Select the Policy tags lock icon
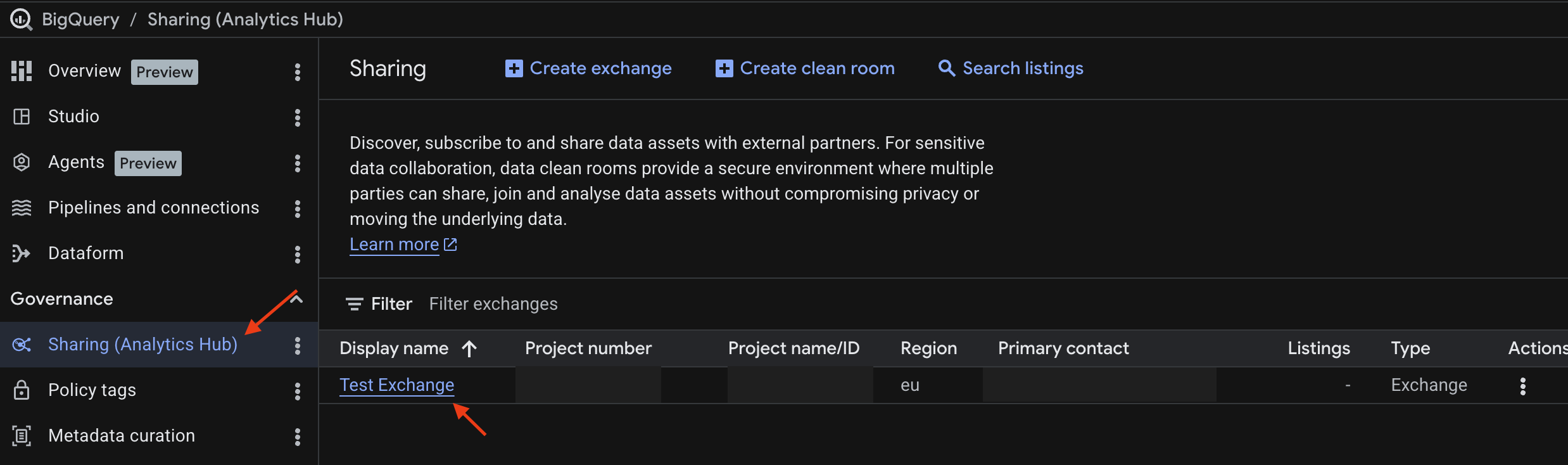Viewport: 1568px width, 465px height. 22,390
